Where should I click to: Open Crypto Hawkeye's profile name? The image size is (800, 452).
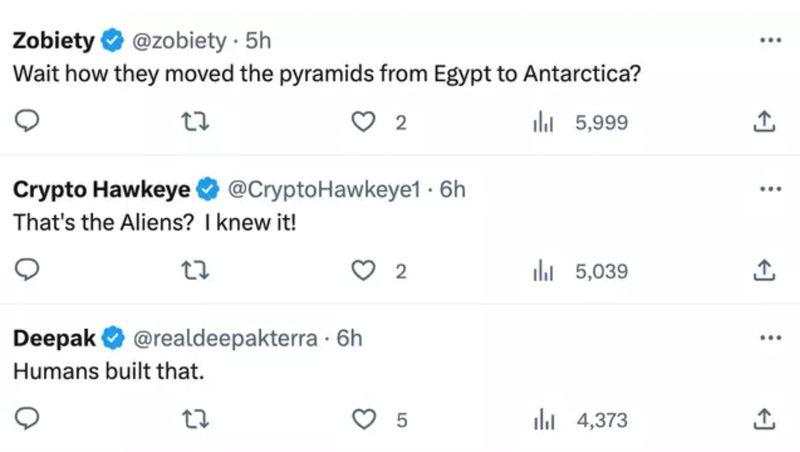[x=102, y=190]
